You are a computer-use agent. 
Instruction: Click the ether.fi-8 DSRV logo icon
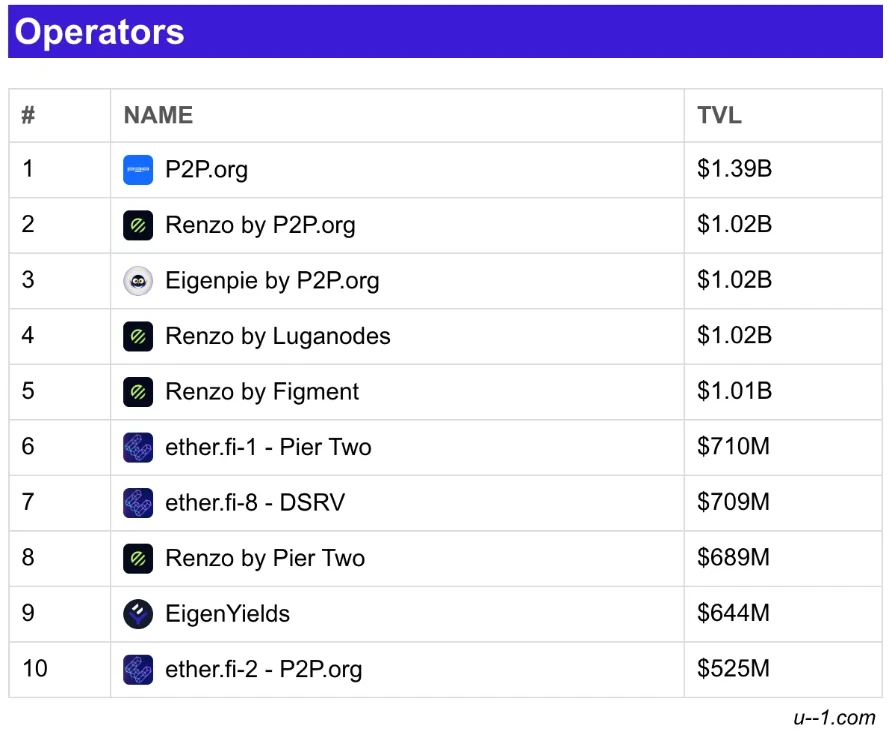click(138, 503)
